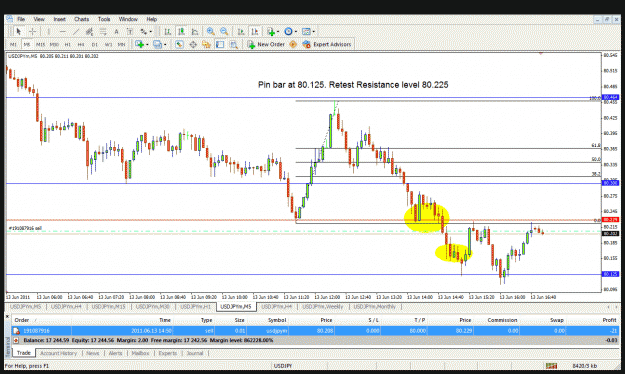Pick the Fibonacci Retracement tool

pos(103,31)
